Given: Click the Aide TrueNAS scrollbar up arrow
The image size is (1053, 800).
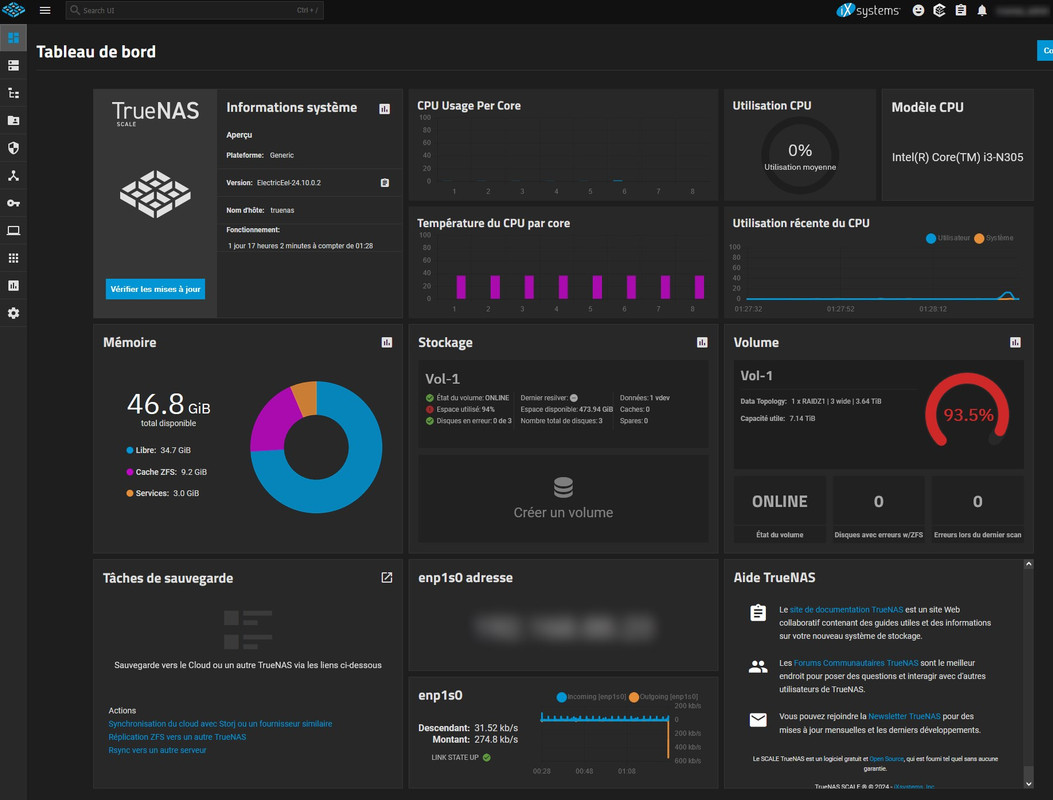Looking at the screenshot, I should tap(1028, 564).
